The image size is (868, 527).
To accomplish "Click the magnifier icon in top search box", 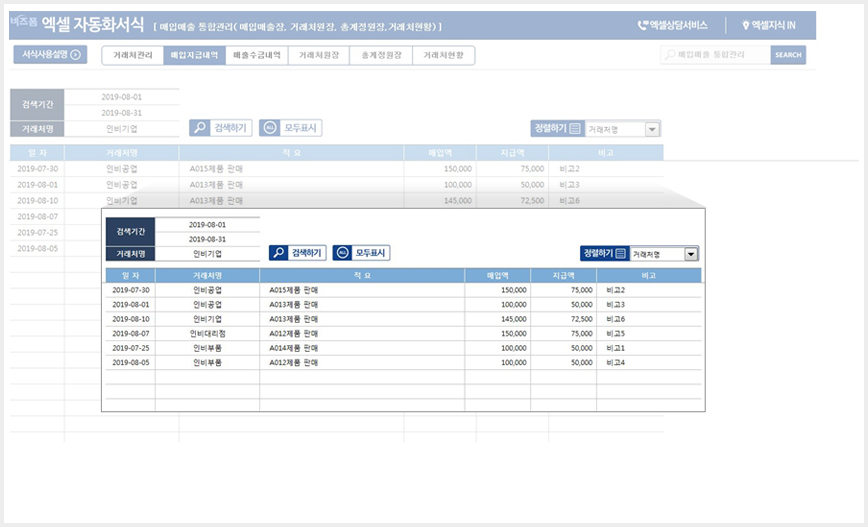I will 670,54.
